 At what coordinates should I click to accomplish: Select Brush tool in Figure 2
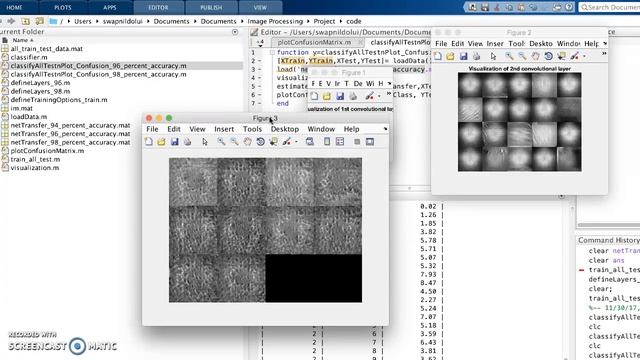coord(575,56)
